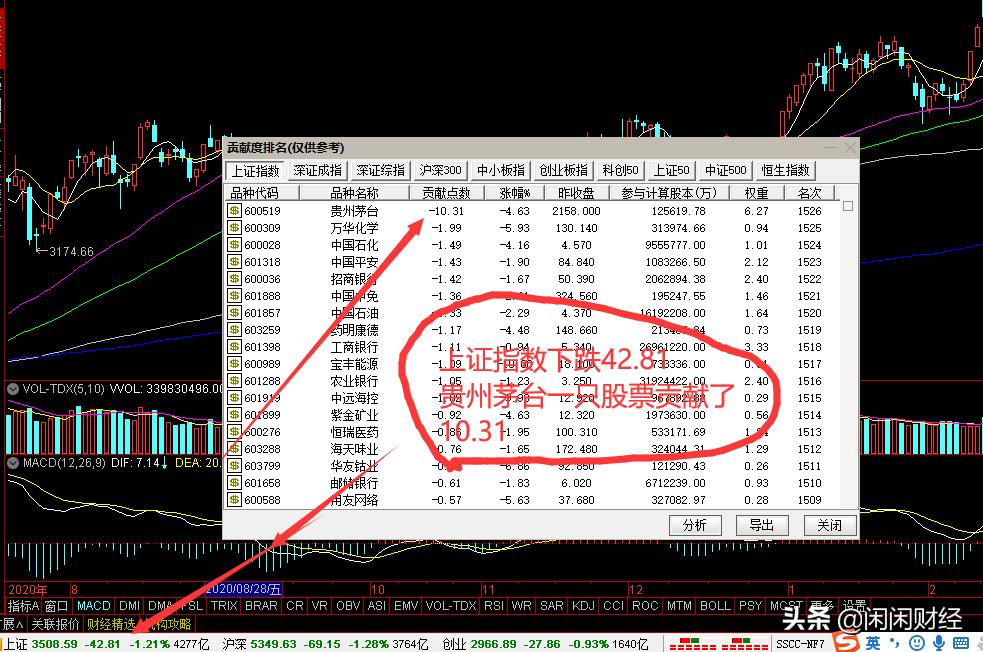
Task: Select the TRIX indicator tab
Action: coord(224,606)
